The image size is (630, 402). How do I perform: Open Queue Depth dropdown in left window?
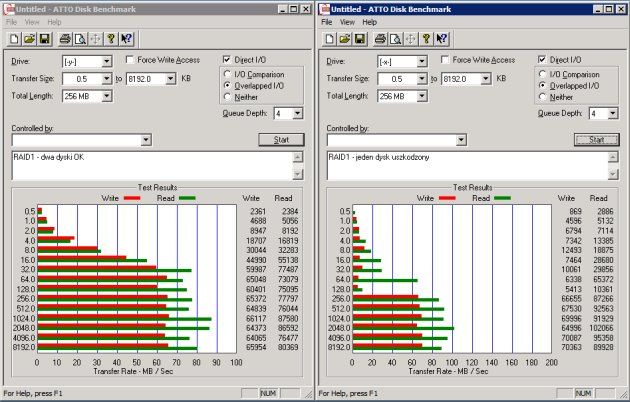297,114
